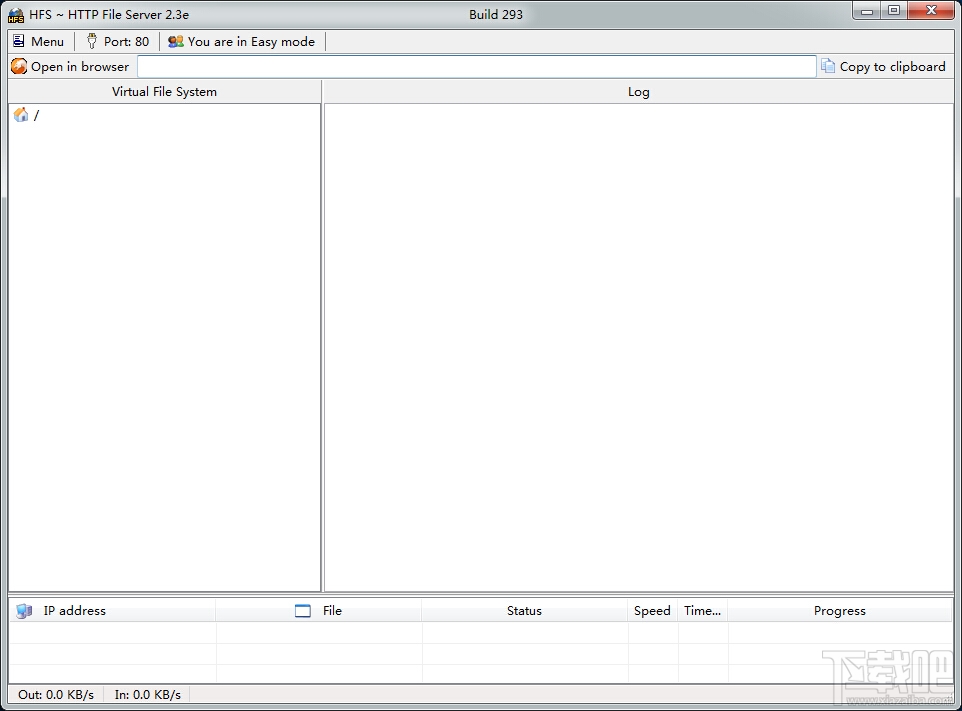Focus the URL address field
Image resolution: width=962 pixels, height=711 pixels.
coord(476,66)
